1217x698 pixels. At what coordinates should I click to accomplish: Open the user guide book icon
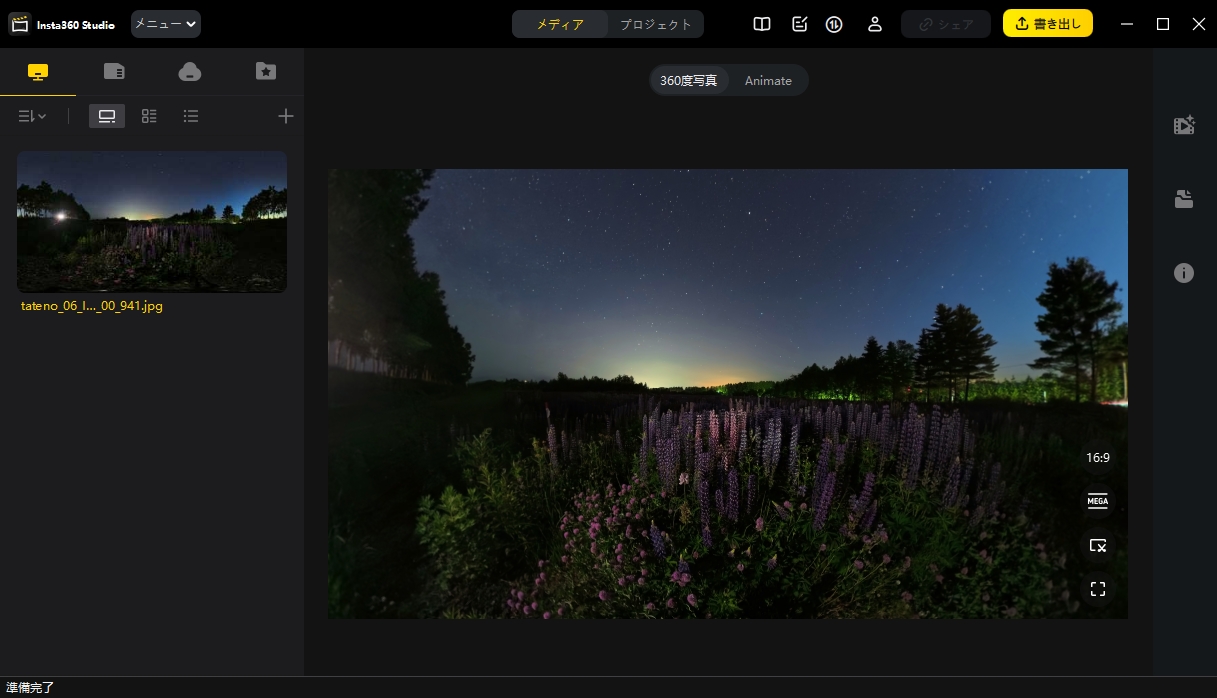tap(762, 23)
